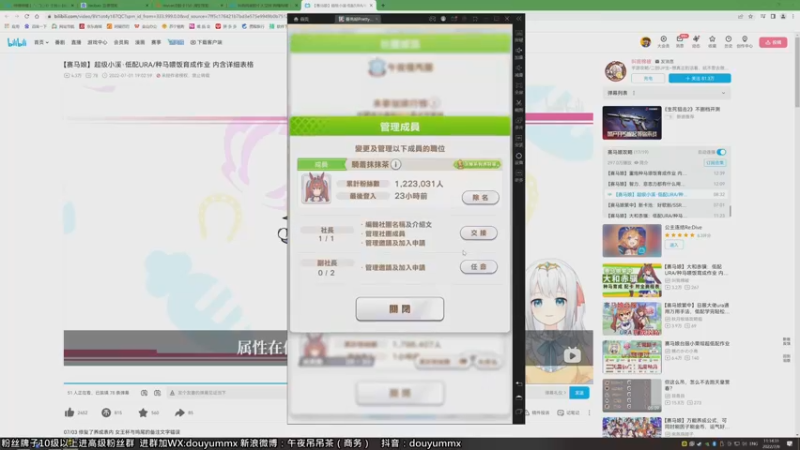Click 下载客户端 link in bilibili header
800x450 pixels.
[206, 42]
